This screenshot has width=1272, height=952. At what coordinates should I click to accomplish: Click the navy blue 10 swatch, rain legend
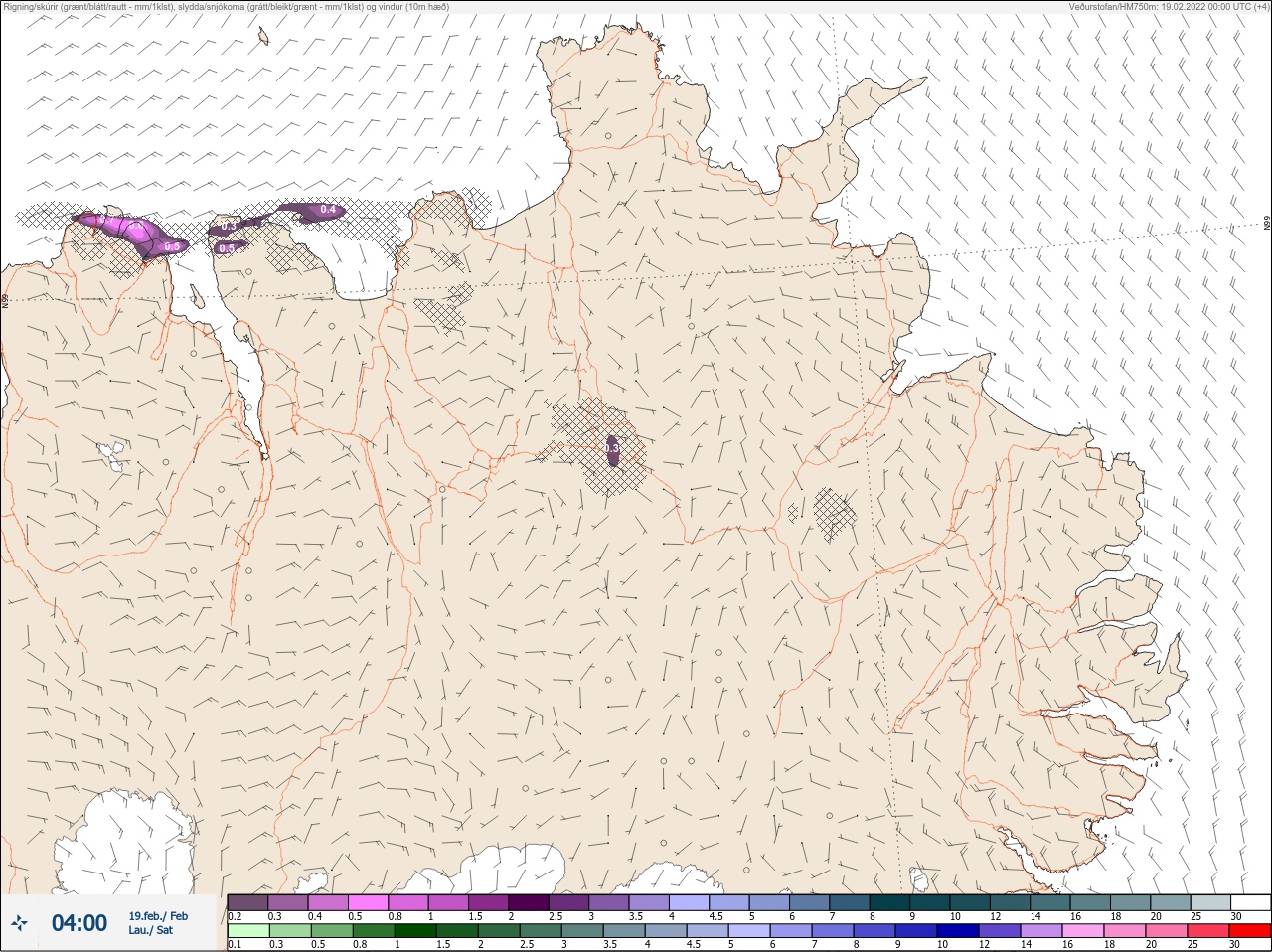(x=959, y=931)
